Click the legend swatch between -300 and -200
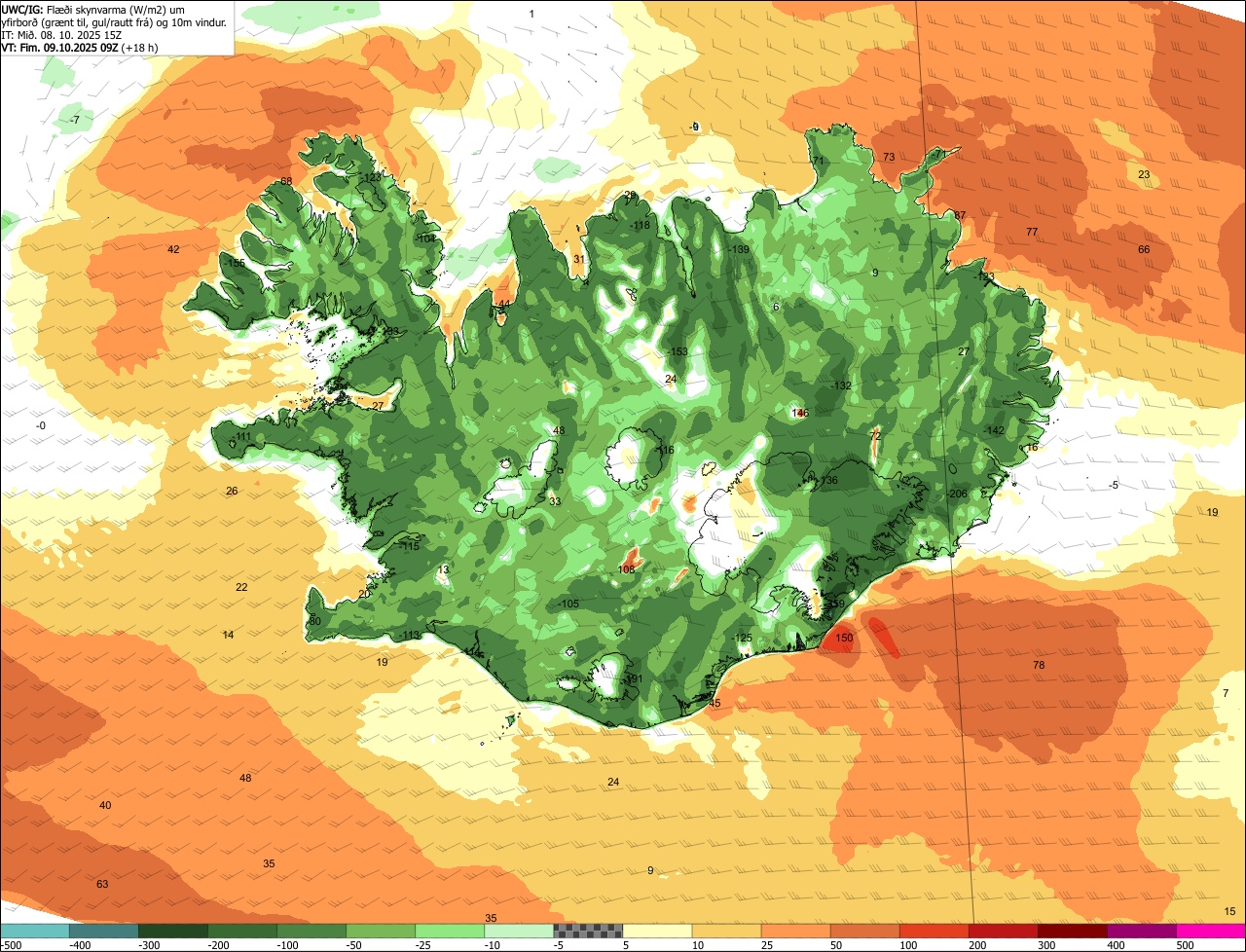This screenshot has height=952, width=1246. coord(173,931)
